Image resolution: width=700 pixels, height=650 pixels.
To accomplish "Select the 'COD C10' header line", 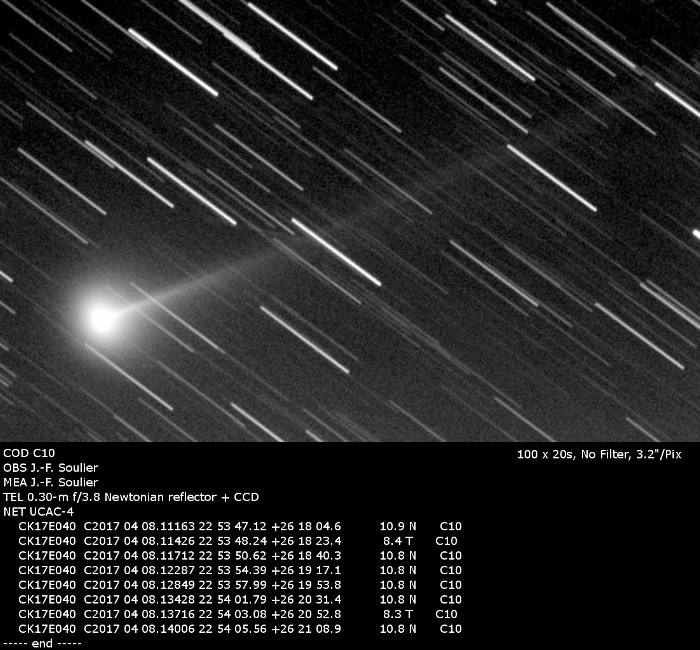I will coord(29,453).
